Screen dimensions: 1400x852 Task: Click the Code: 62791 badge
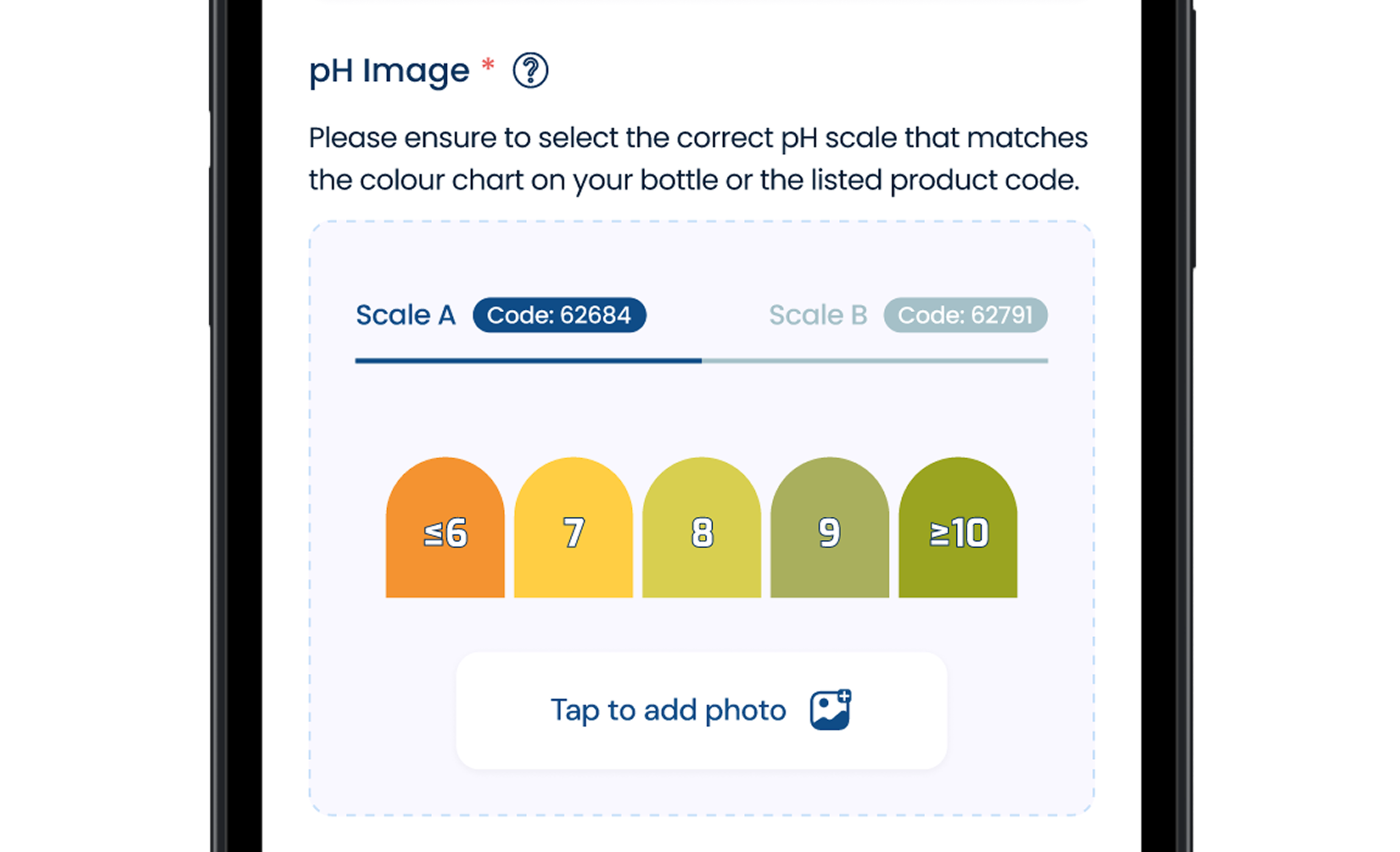(965, 315)
